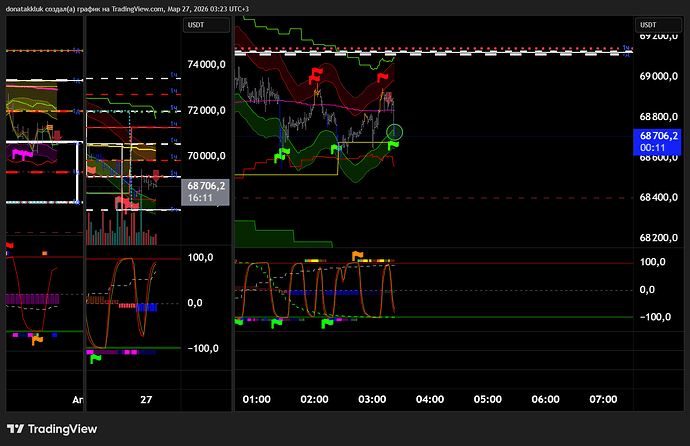Image resolution: width=690 pixels, height=446 pixels.
Task: Click the orange flag in the leftmost oscillator pane
Action: [38, 340]
